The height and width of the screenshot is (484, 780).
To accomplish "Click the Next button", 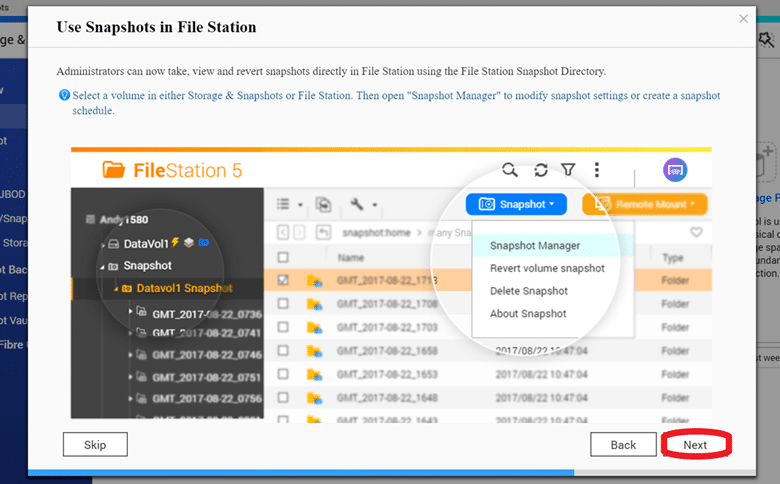I will [695, 444].
